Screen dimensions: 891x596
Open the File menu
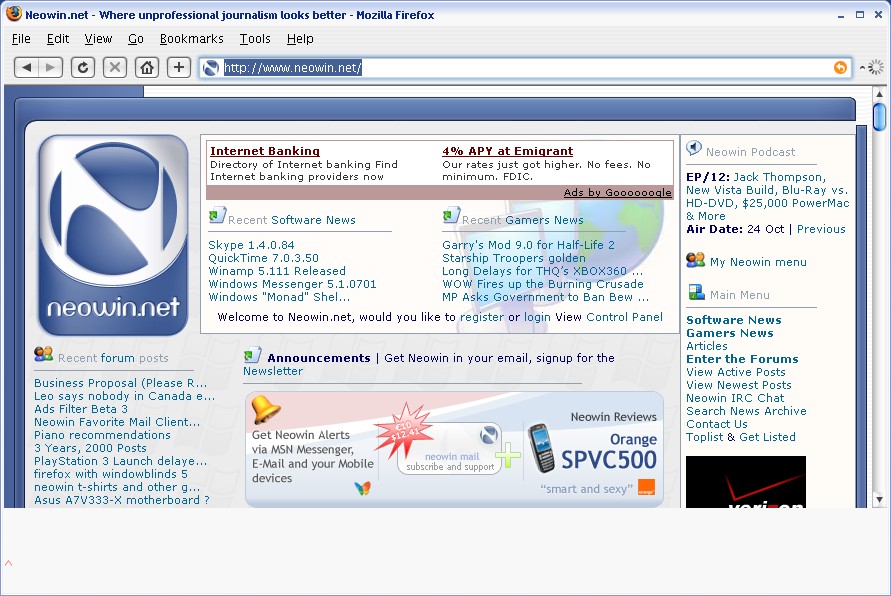point(21,39)
